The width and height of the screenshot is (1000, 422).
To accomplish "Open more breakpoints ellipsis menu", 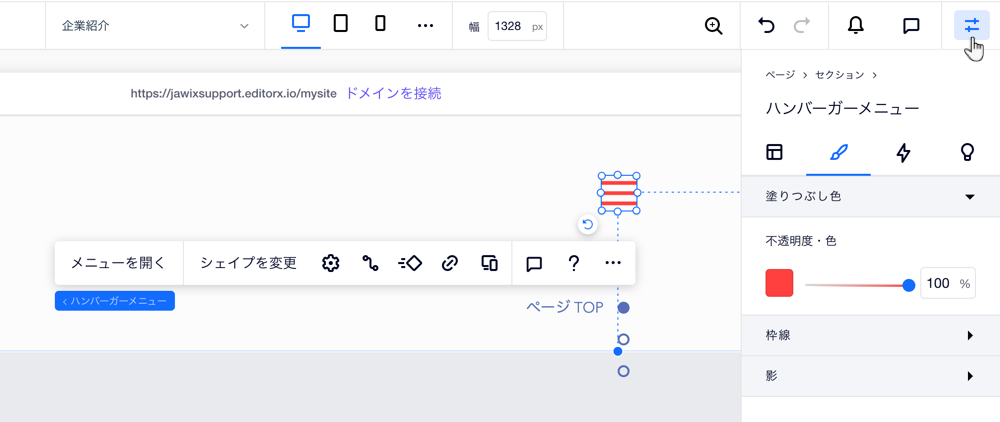I will [x=425, y=25].
